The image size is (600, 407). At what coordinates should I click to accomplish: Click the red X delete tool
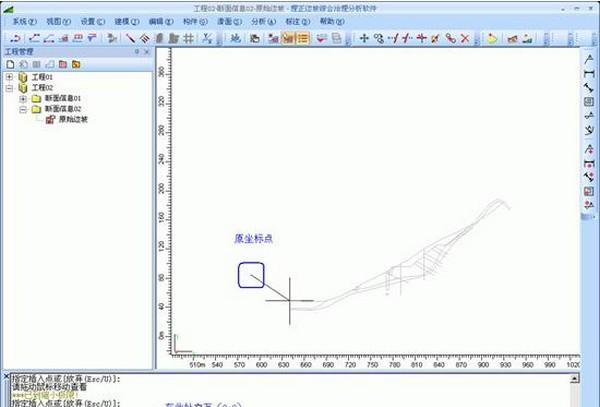pyautogui.click(x=465, y=38)
